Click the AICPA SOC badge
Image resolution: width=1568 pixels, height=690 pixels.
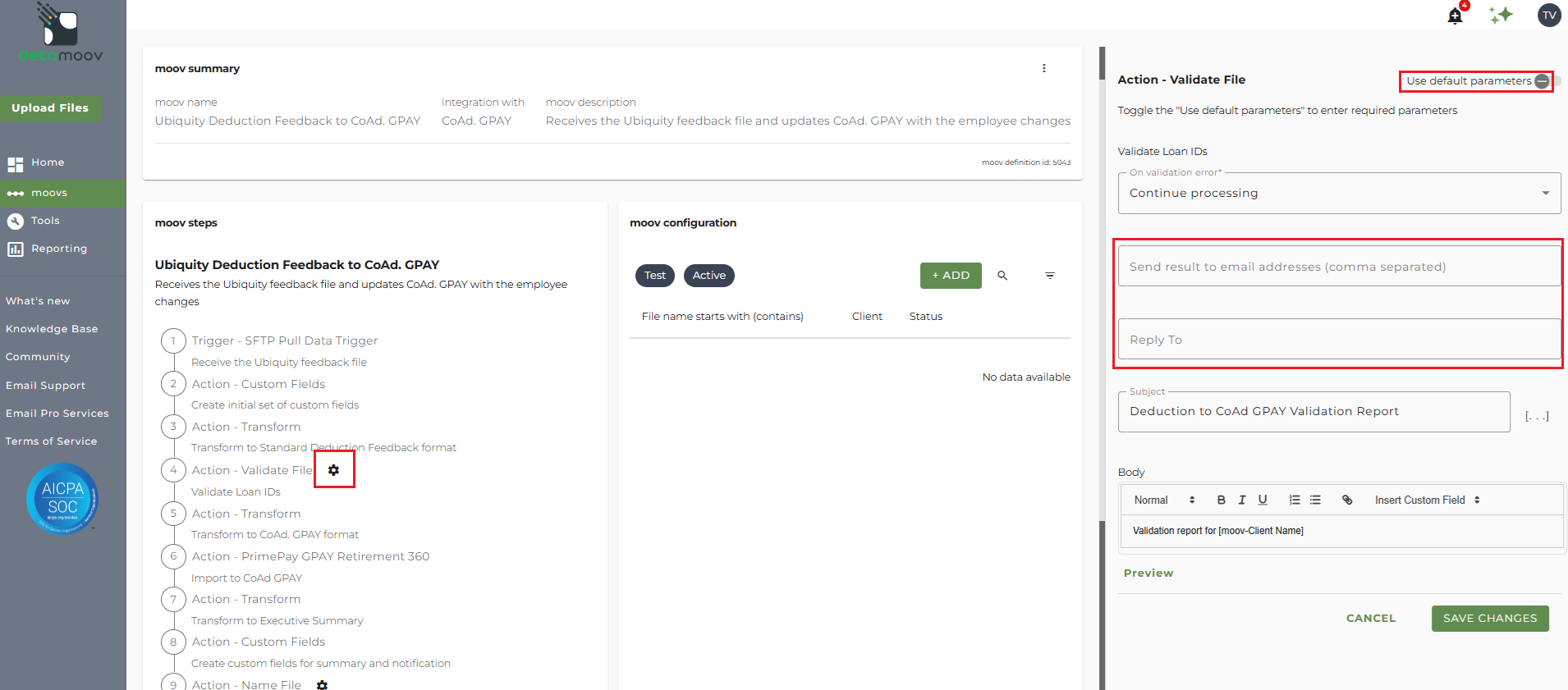point(62,498)
